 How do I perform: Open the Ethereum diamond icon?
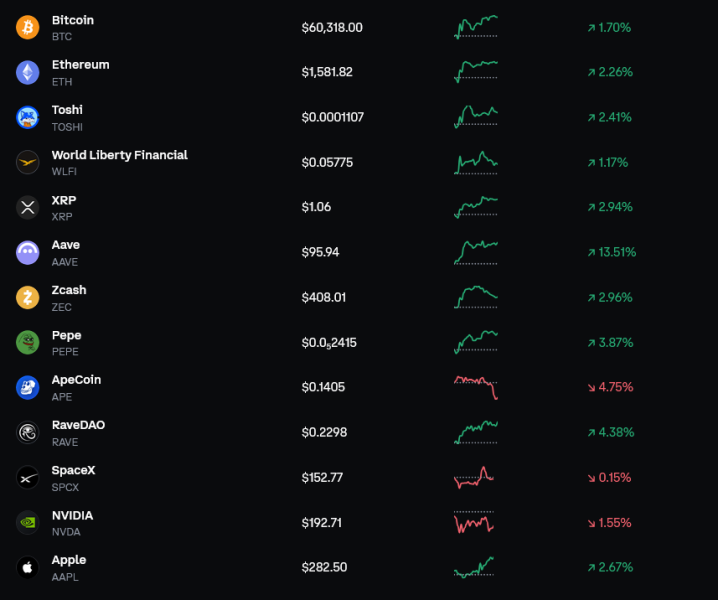tap(27, 72)
